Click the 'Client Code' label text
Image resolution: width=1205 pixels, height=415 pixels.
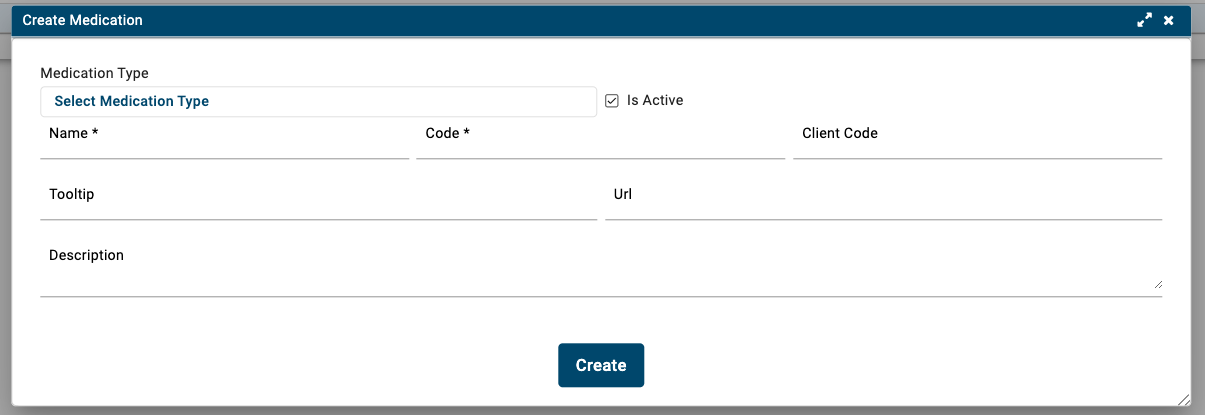coord(839,133)
